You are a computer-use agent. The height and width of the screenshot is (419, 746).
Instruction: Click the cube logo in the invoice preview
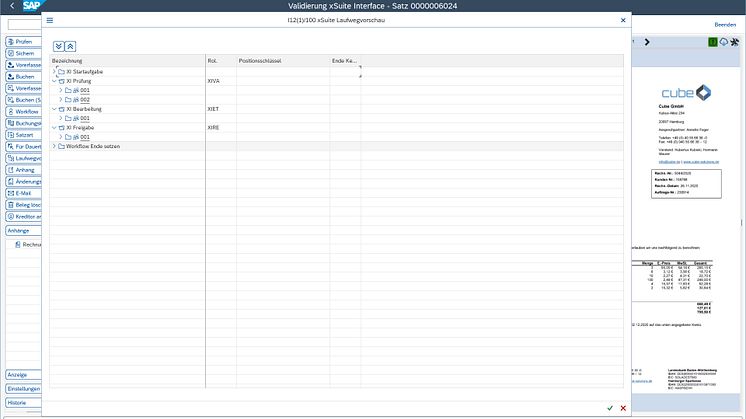click(686, 93)
